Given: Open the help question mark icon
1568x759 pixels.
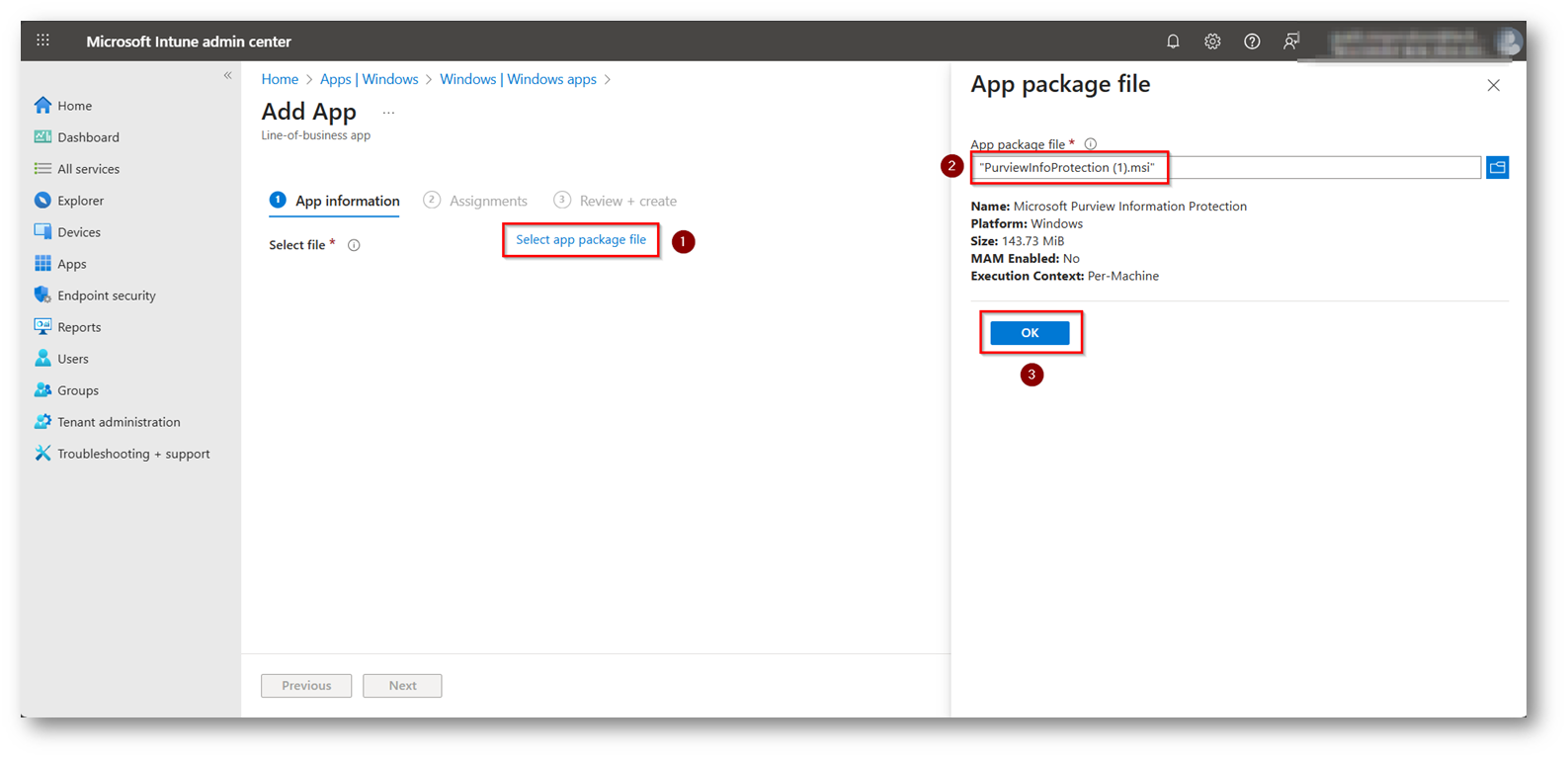Looking at the screenshot, I should click(1252, 42).
